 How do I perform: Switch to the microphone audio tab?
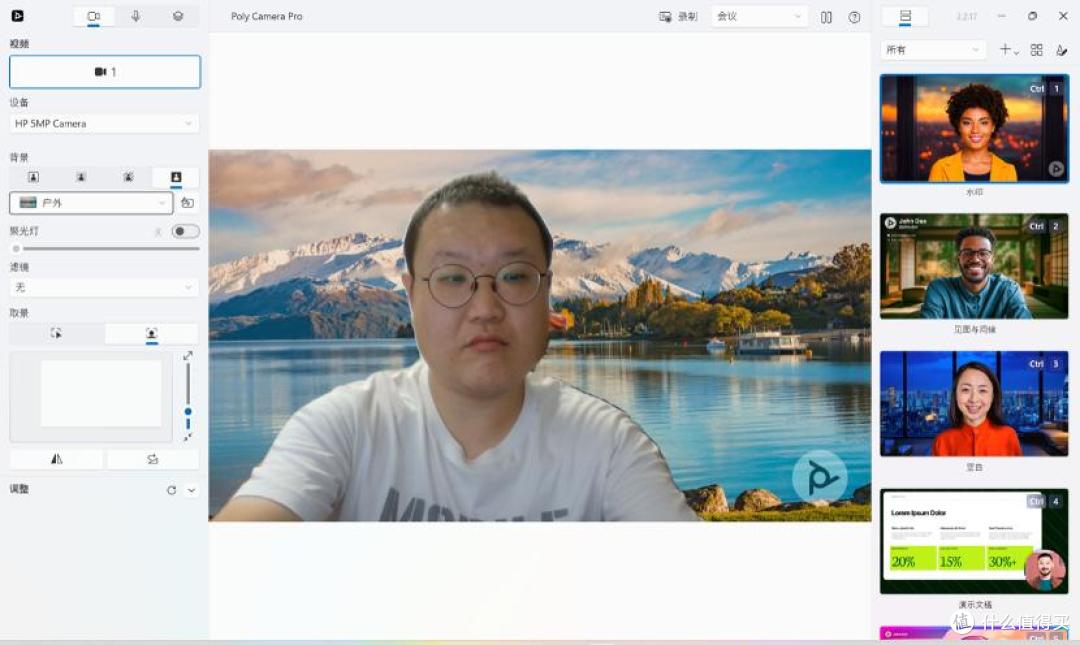pyautogui.click(x=136, y=16)
